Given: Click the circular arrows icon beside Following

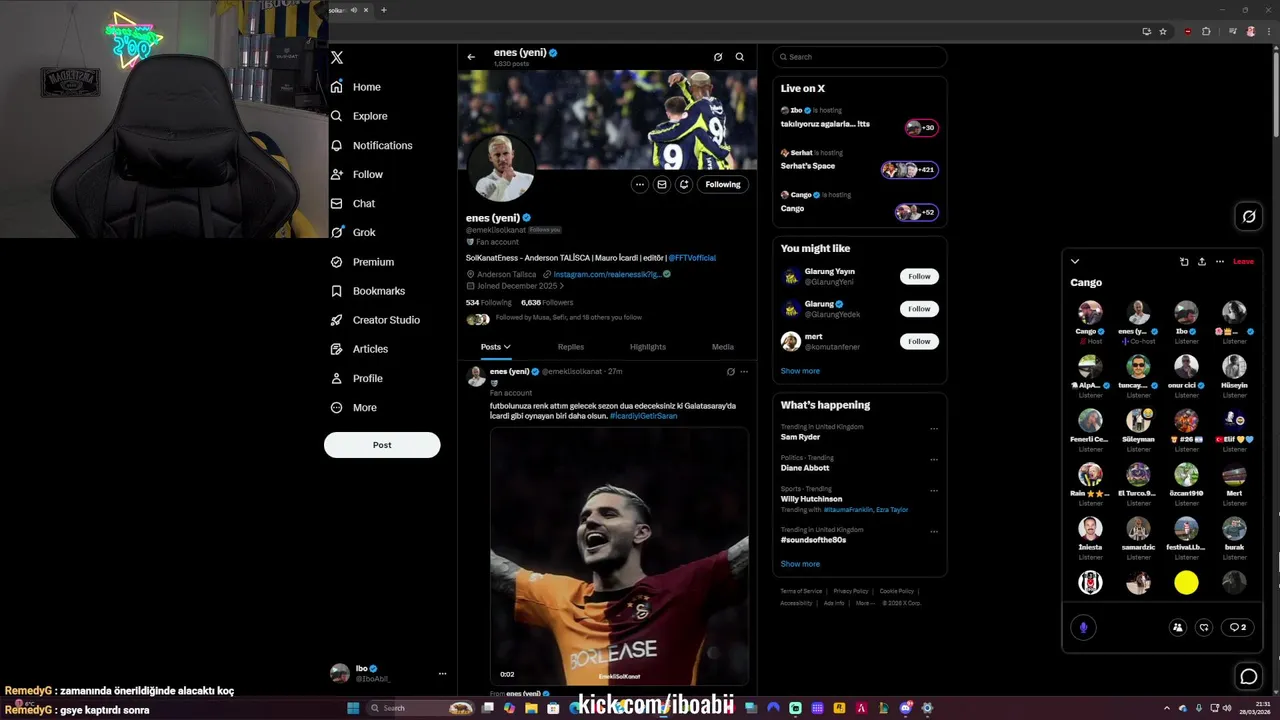Looking at the screenshot, I should pos(684,184).
